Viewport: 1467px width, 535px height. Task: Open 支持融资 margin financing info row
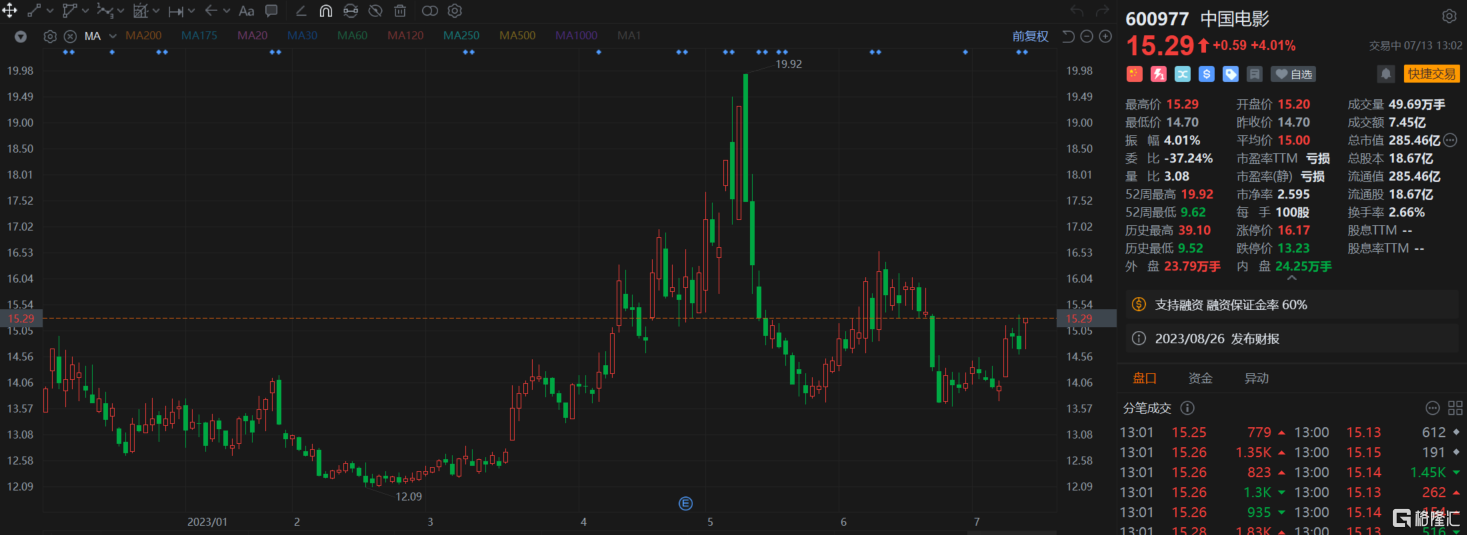pyautogui.click(x=1292, y=305)
